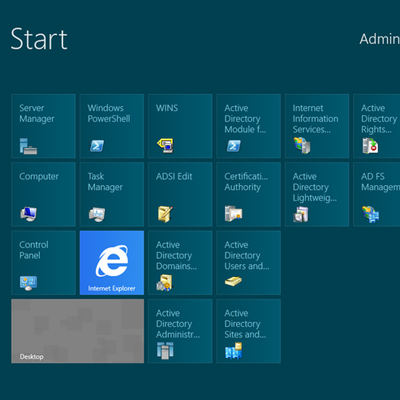Open the WINS console icon

click(165, 145)
